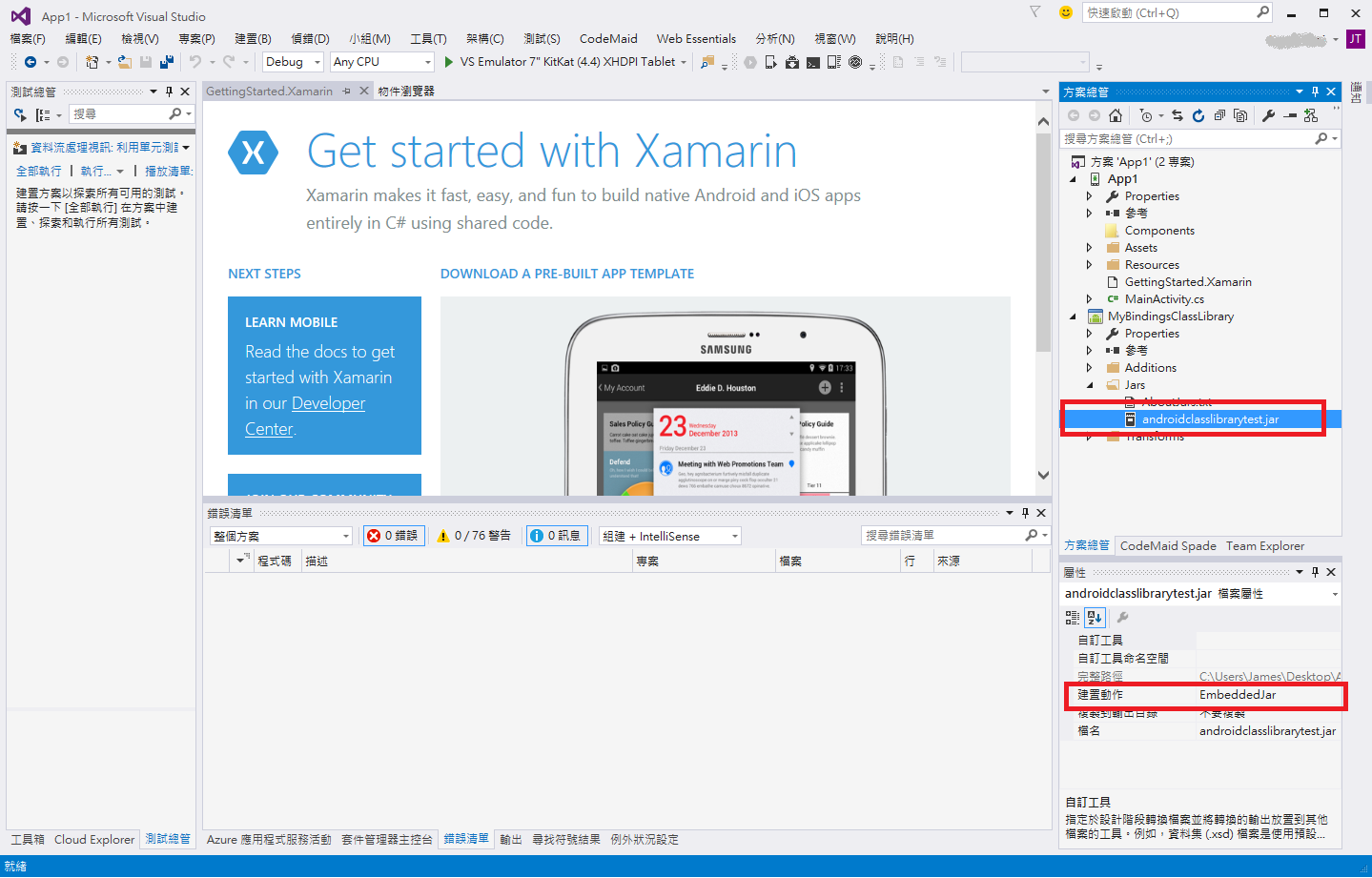
Task: Click the DOWNLOAD A PRE-BUILT APP TEMPLATE heading
Action: (567, 274)
